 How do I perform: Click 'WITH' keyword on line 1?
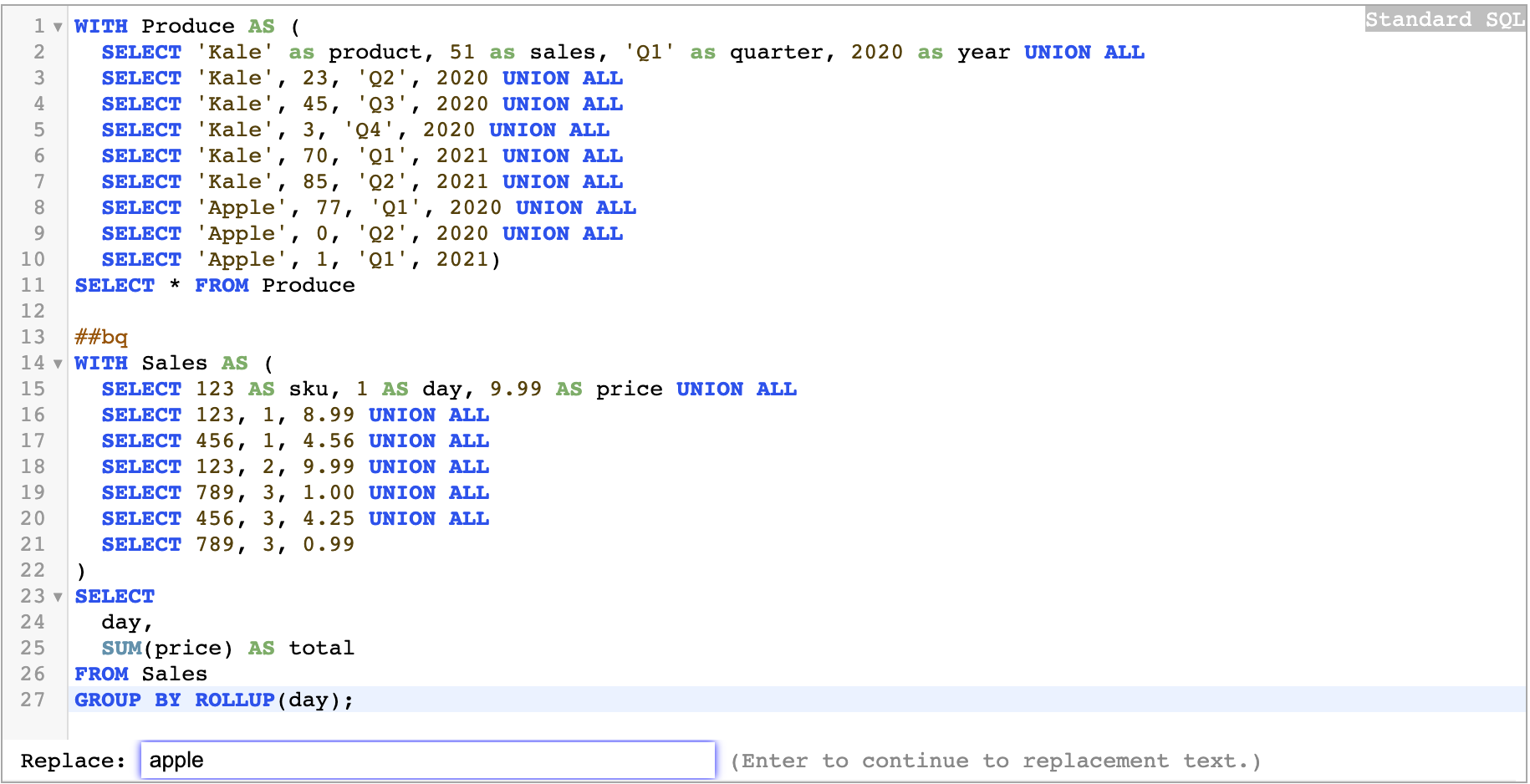(101, 26)
